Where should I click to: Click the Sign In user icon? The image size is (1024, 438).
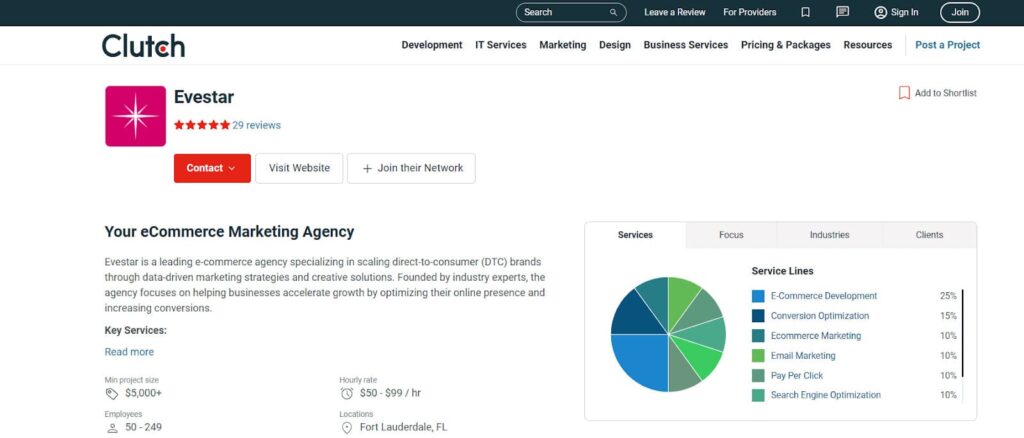click(880, 12)
